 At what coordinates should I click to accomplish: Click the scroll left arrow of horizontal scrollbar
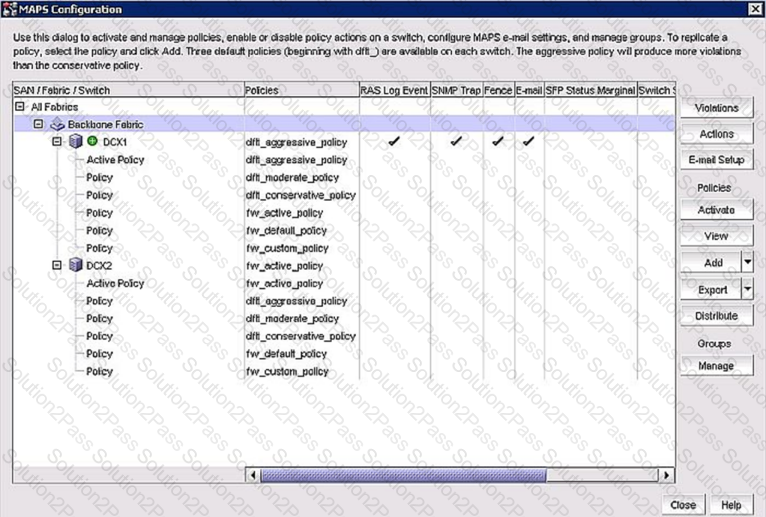tap(253, 474)
